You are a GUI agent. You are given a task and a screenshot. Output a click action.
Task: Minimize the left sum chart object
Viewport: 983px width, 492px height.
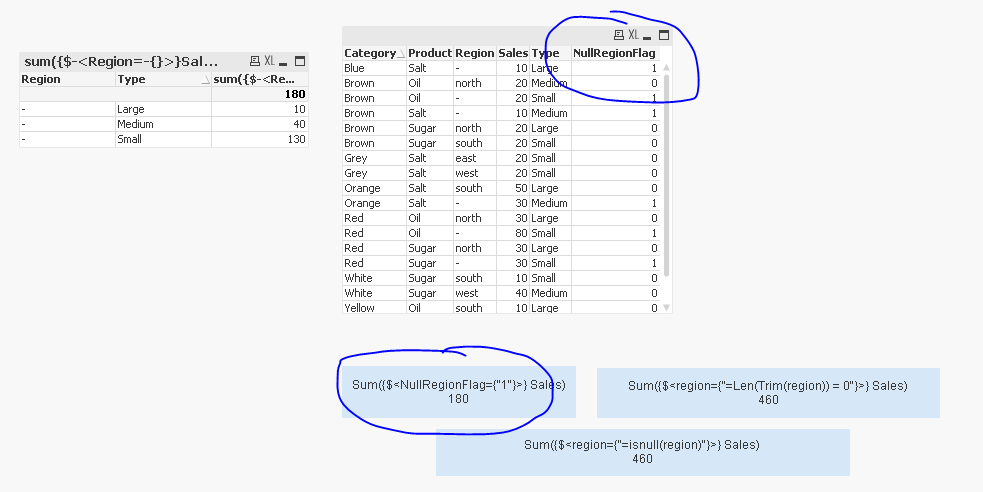click(x=283, y=62)
